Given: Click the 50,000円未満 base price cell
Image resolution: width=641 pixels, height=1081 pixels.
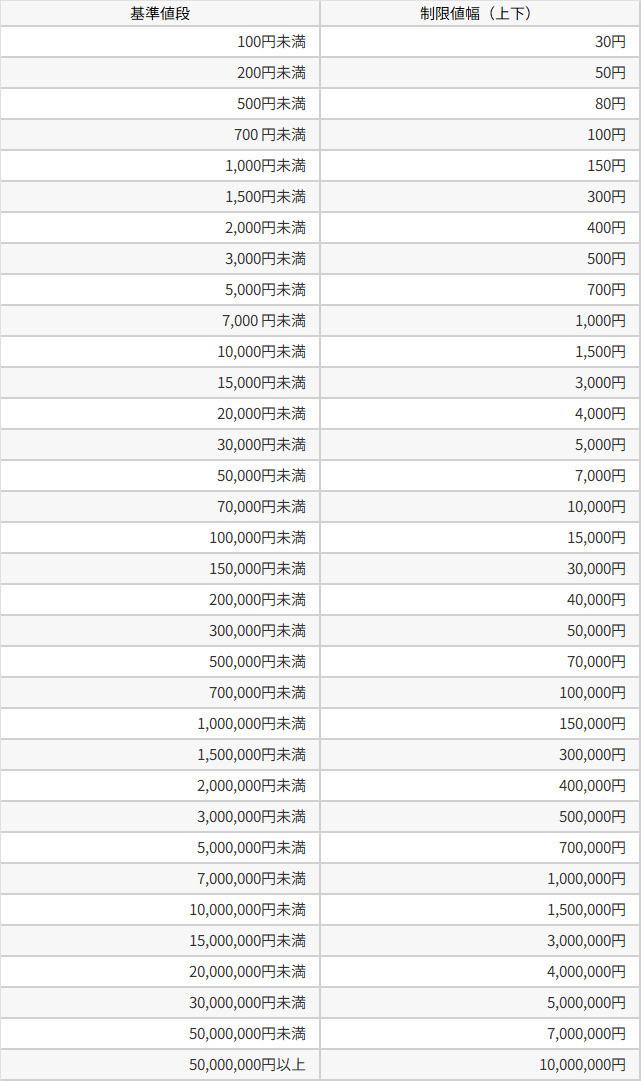Looking at the screenshot, I should click(x=261, y=475).
